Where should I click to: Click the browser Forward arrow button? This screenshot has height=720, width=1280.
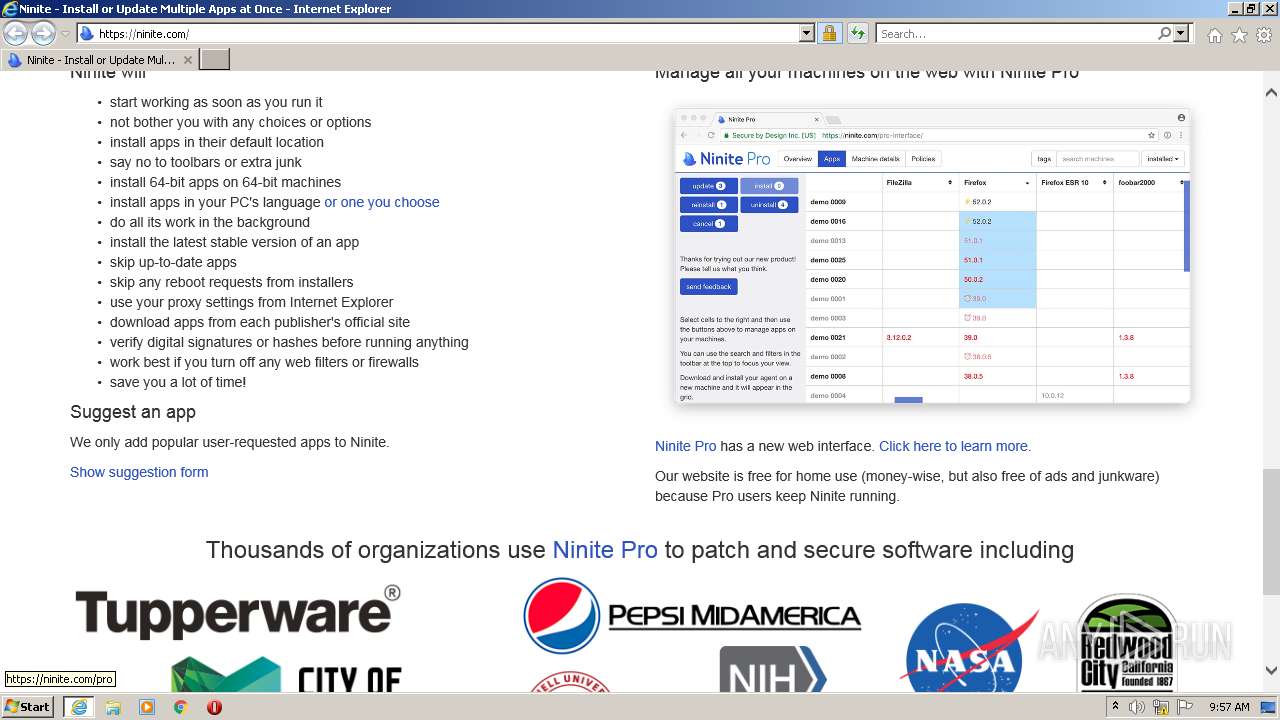43,34
